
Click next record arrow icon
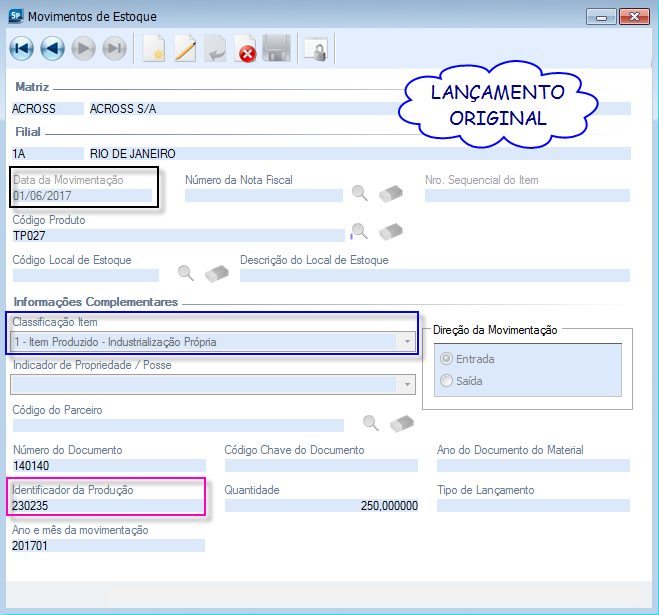83,48
